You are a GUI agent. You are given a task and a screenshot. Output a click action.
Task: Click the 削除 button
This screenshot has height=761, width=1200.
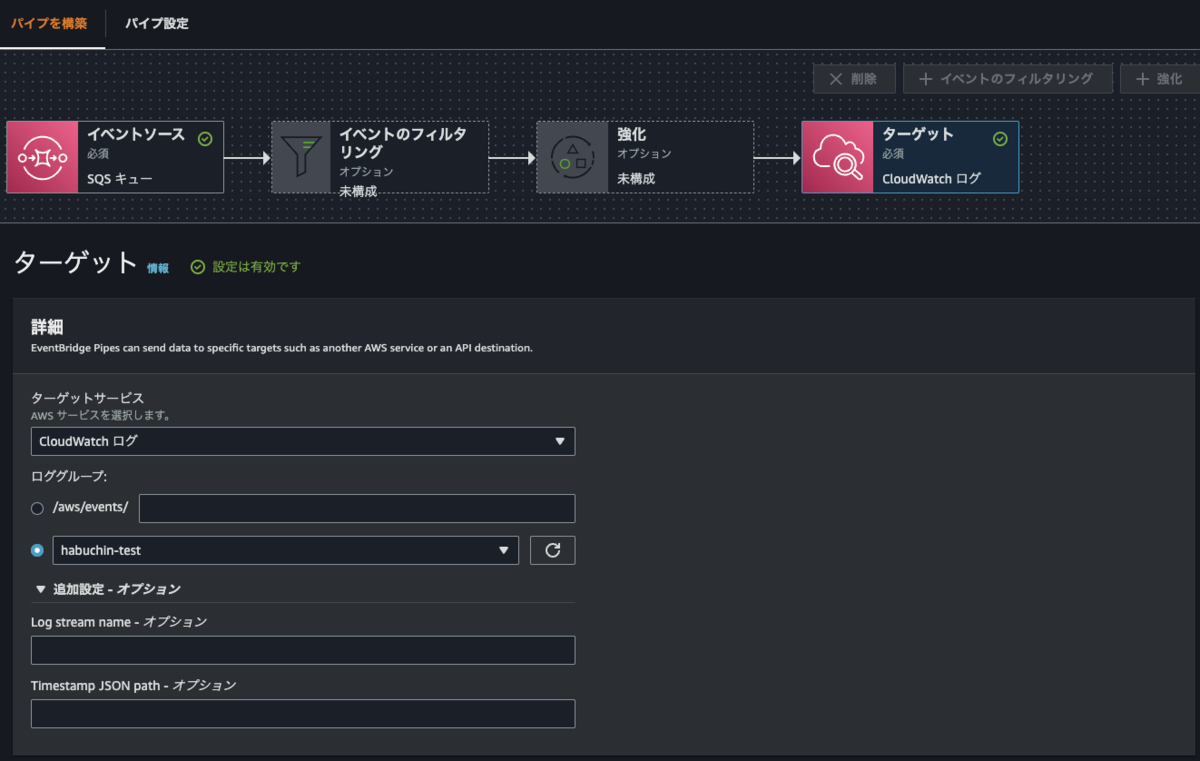(854, 79)
